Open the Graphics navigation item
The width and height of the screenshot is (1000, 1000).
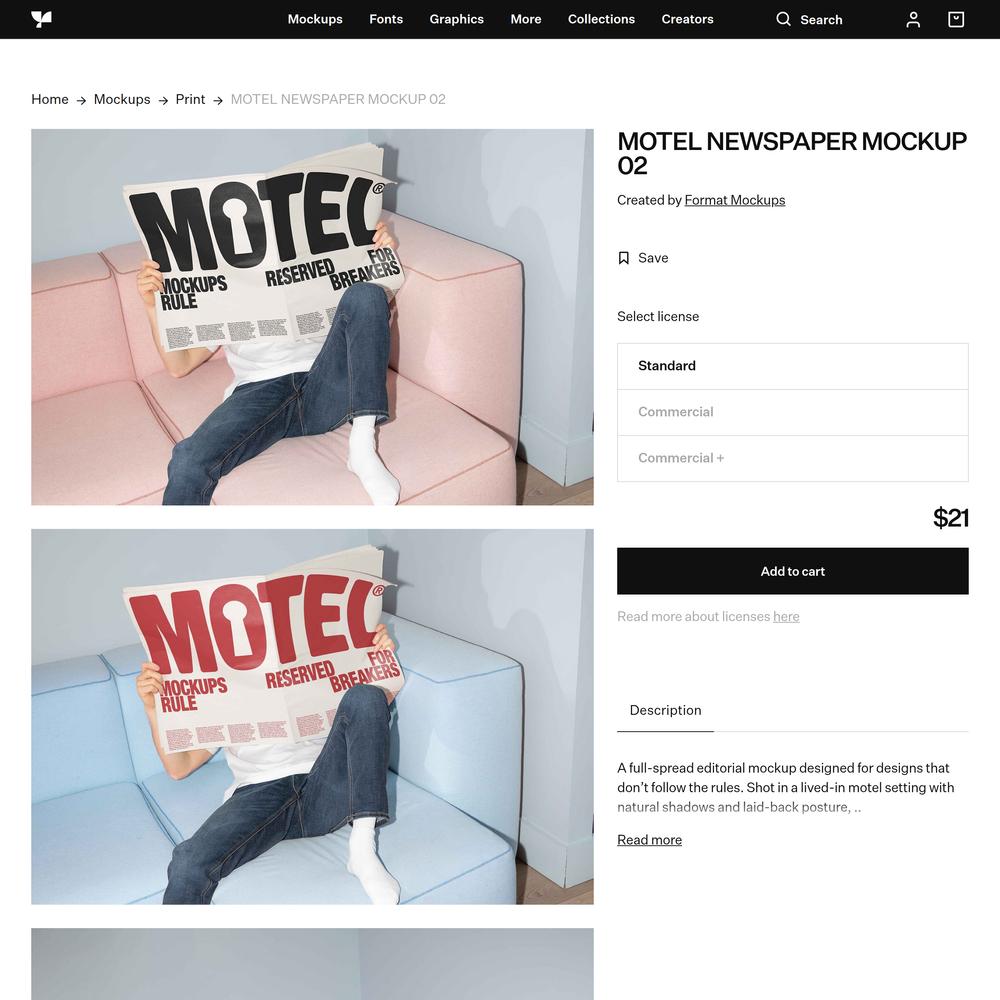pyautogui.click(x=457, y=19)
